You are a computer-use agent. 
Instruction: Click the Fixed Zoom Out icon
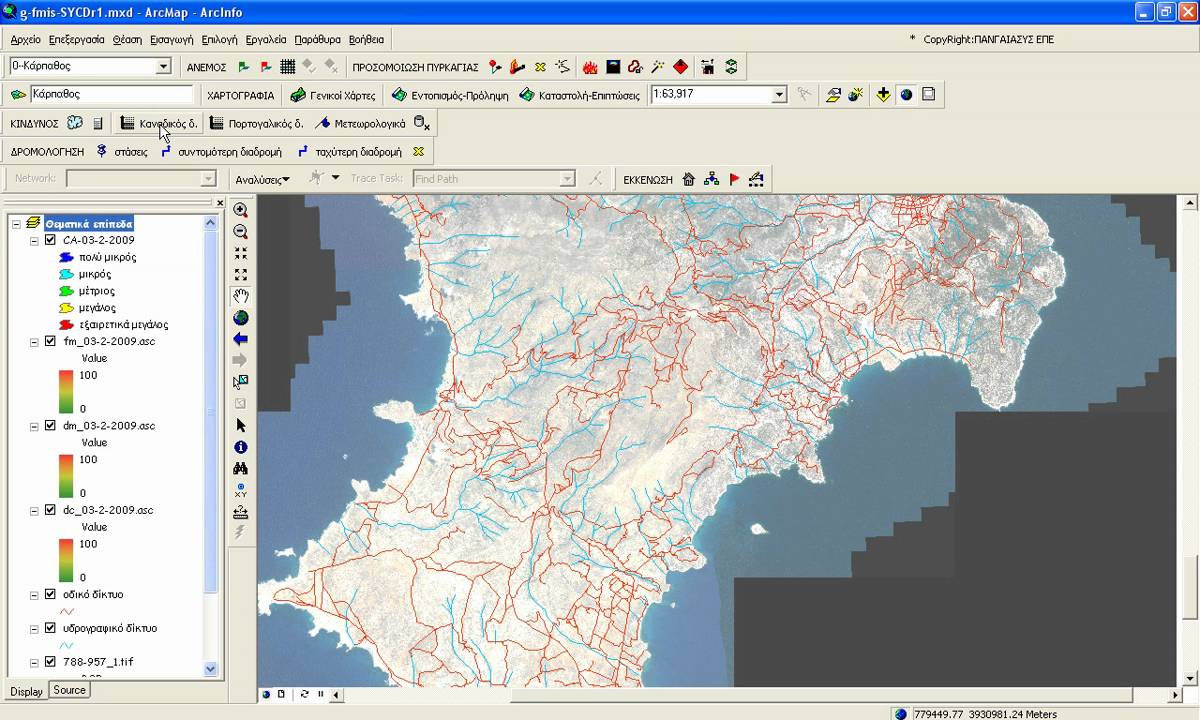click(240, 275)
